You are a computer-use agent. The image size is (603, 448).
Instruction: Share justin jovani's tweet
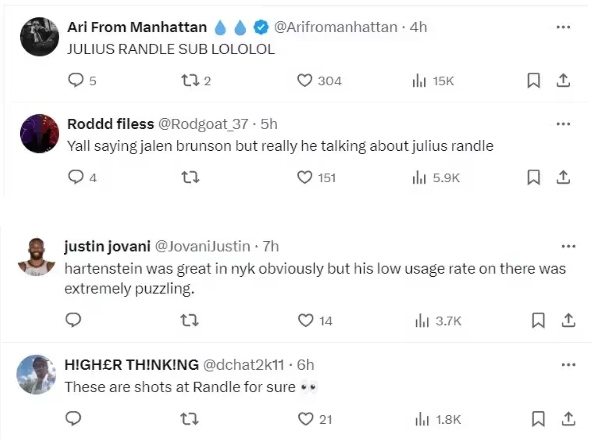(567, 320)
